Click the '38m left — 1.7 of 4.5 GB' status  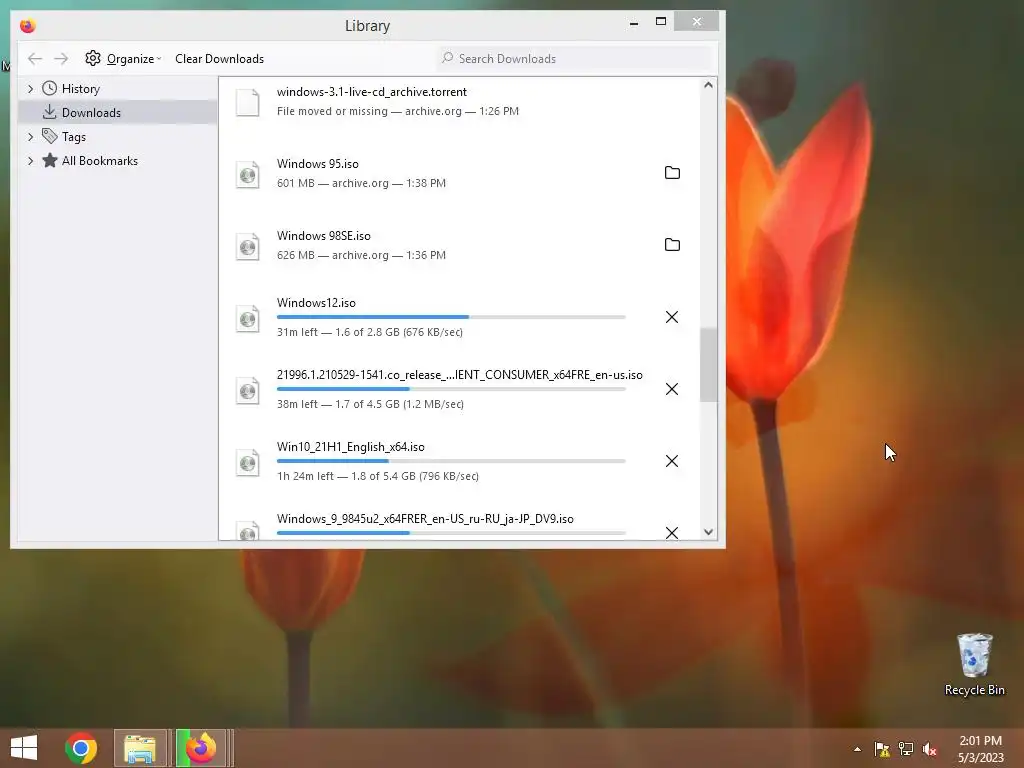click(370, 404)
